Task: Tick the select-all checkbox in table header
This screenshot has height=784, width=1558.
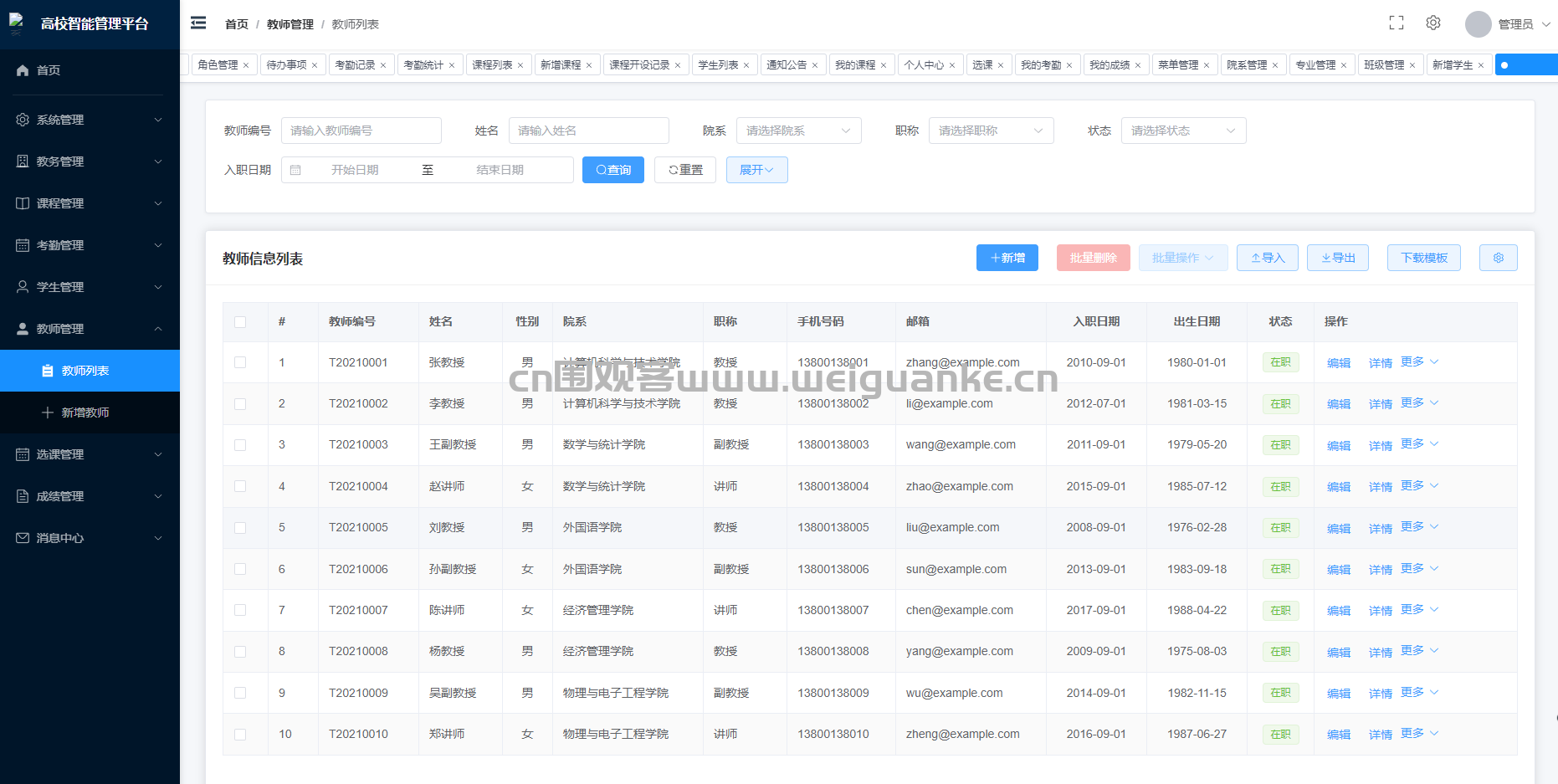Action: point(240,322)
